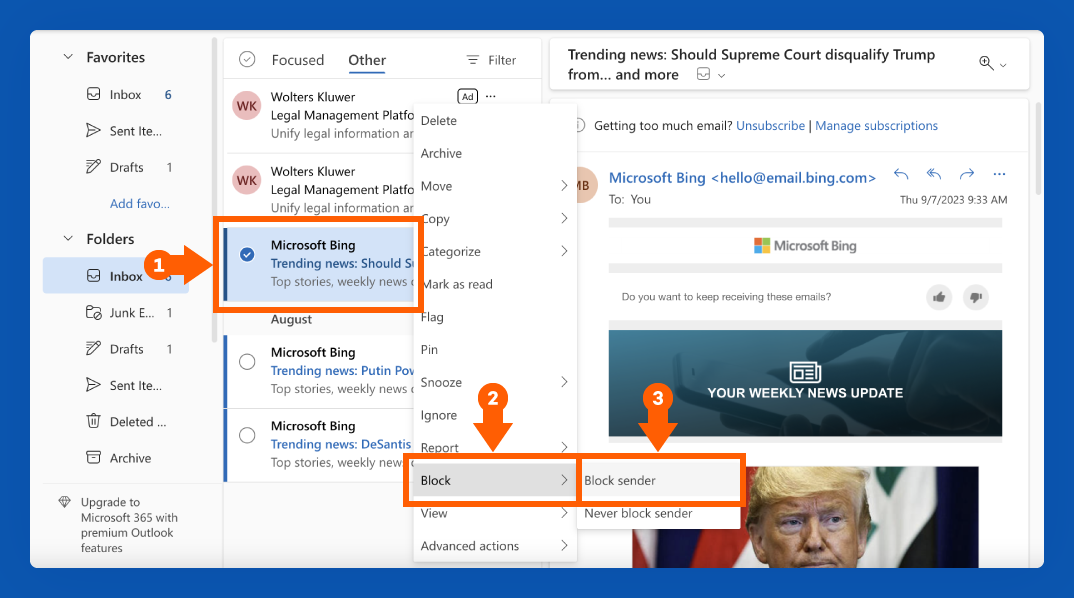Click the weekly news update banner
The image size is (1074, 598).
point(805,383)
